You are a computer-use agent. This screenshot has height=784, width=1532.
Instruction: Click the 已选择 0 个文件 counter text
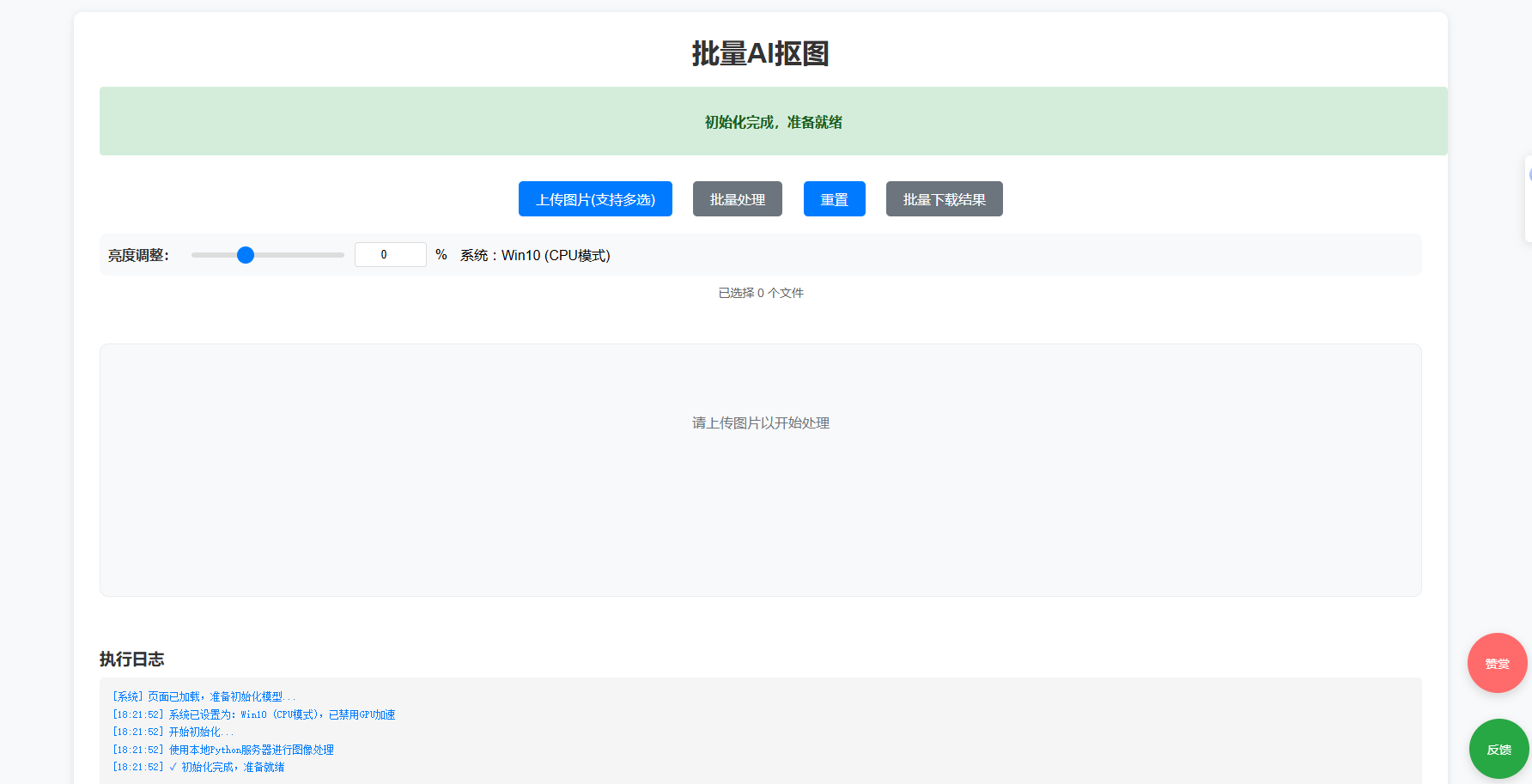click(761, 293)
